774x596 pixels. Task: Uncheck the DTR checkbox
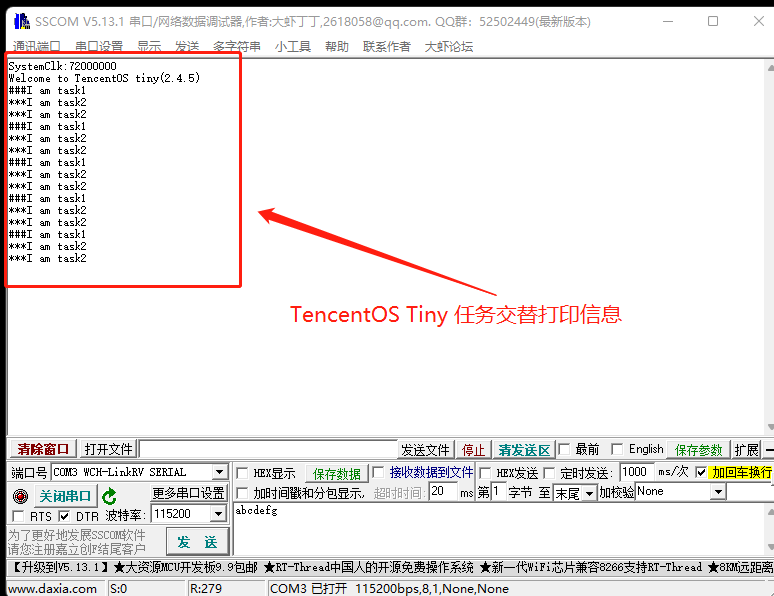coord(64,516)
